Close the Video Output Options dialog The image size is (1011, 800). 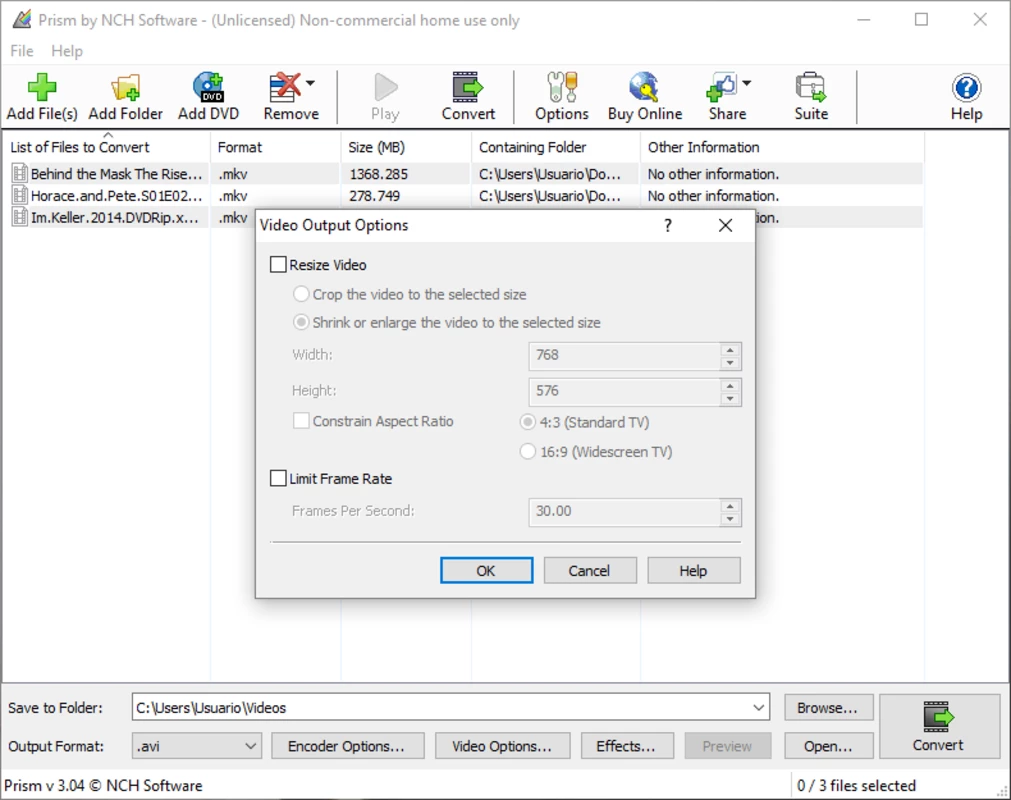tap(725, 225)
